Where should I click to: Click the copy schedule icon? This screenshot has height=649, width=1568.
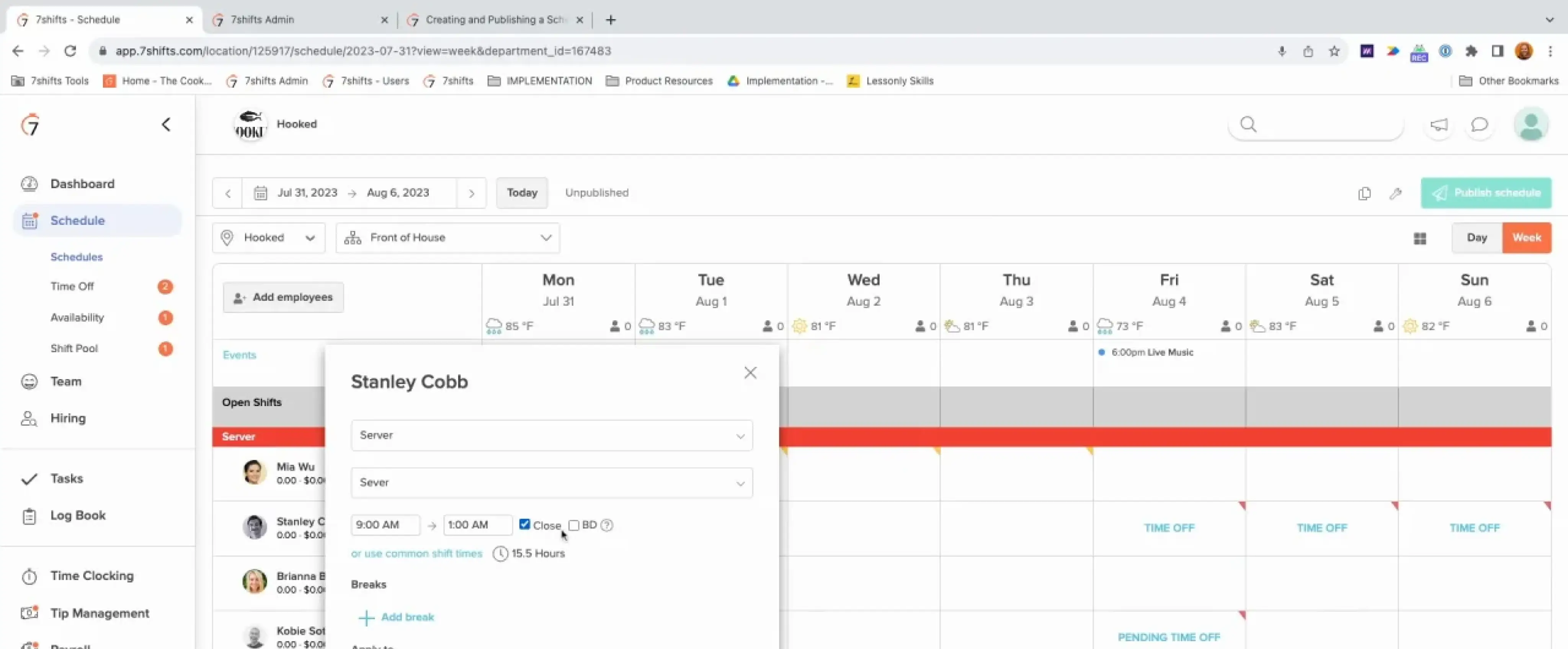tap(1364, 193)
